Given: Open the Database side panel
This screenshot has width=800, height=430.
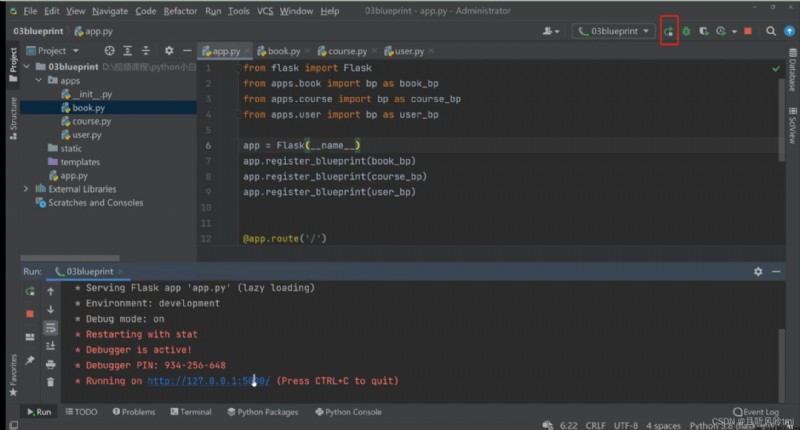Looking at the screenshot, I should [792, 70].
